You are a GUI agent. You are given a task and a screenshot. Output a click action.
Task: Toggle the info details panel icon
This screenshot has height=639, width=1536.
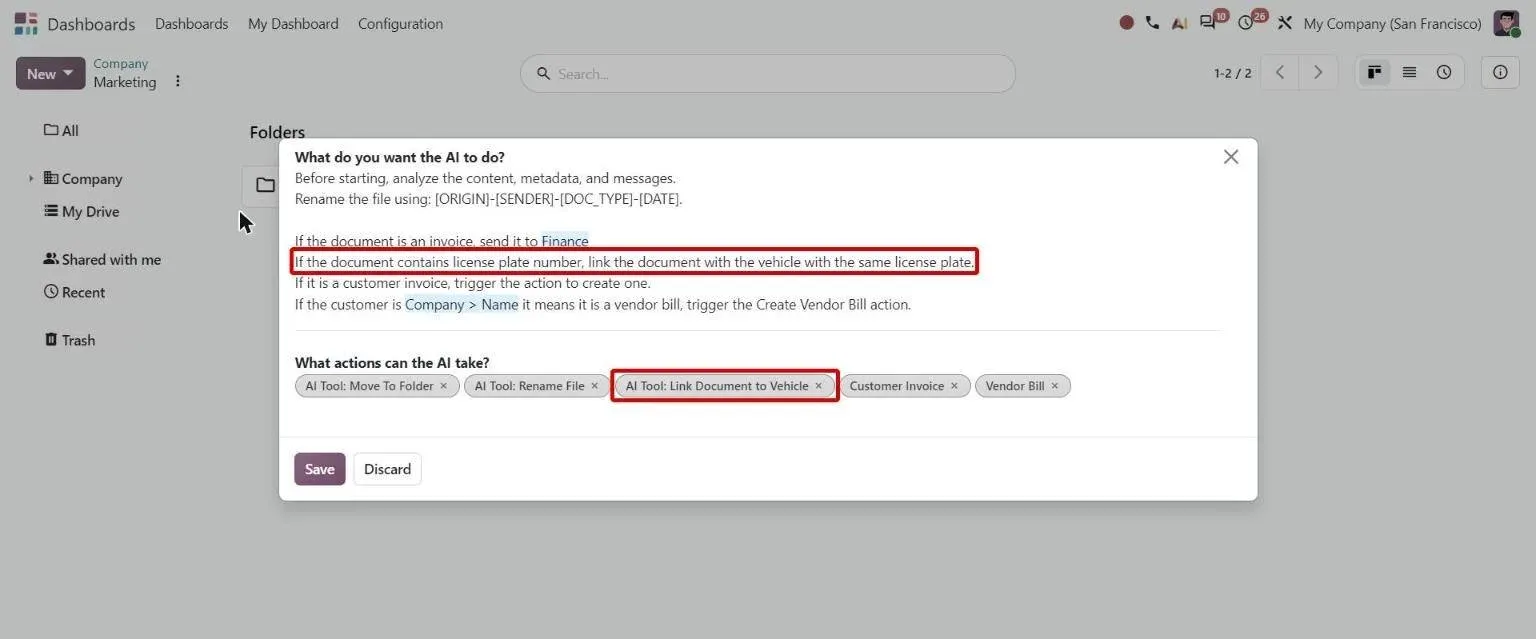[1500, 73]
